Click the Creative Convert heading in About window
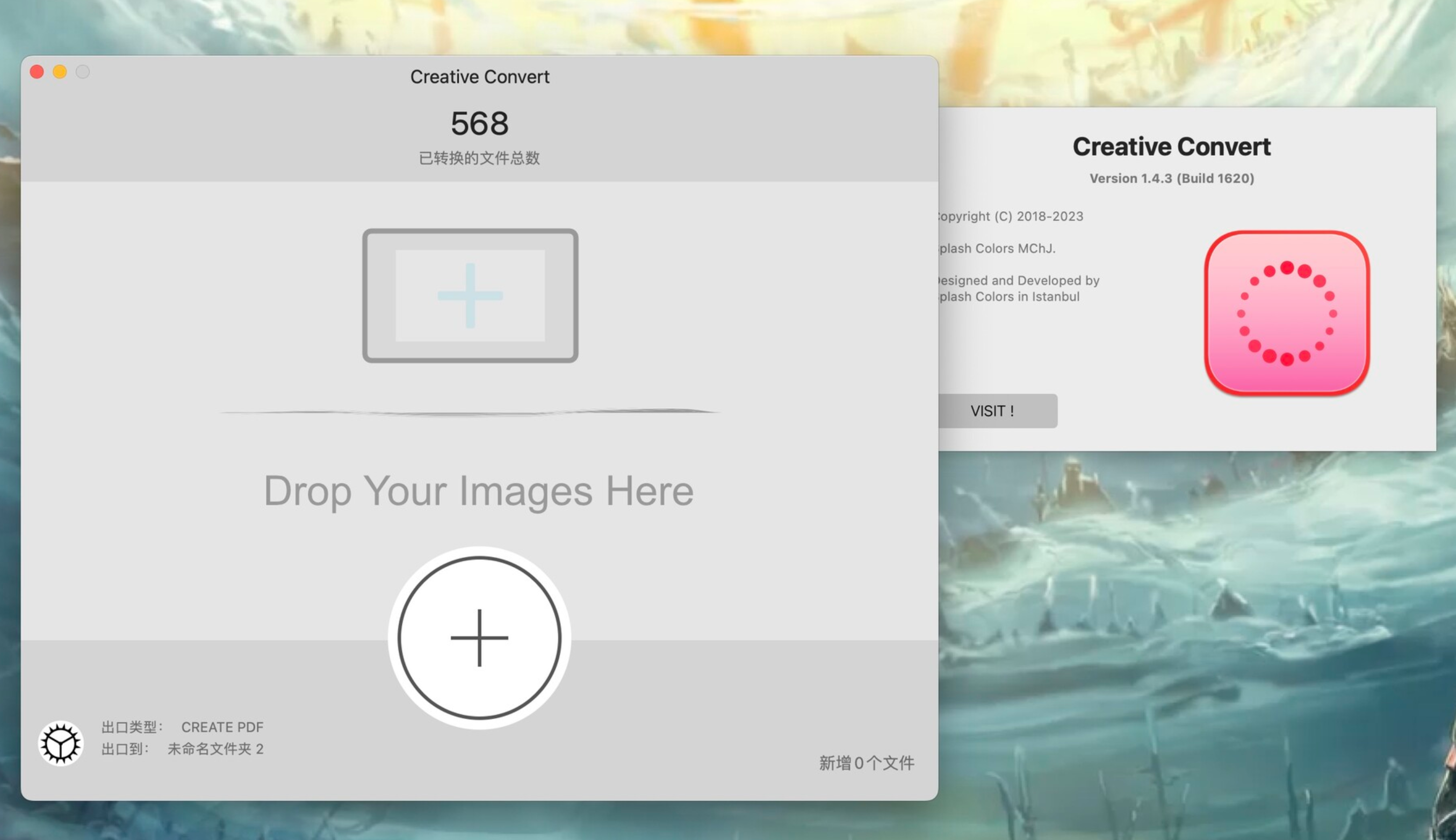This screenshot has width=1456, height=840. (1171, 147)
